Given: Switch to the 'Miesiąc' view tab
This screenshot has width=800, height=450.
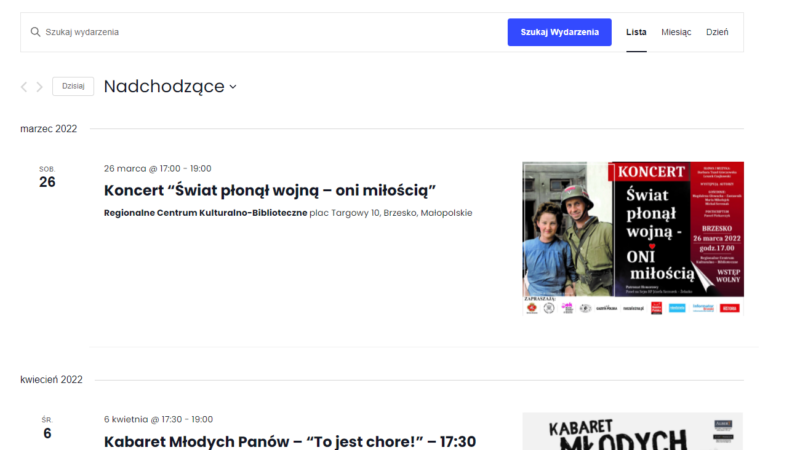Looking at the screenshot, I should pyautogui.click(x=676, y=32).
